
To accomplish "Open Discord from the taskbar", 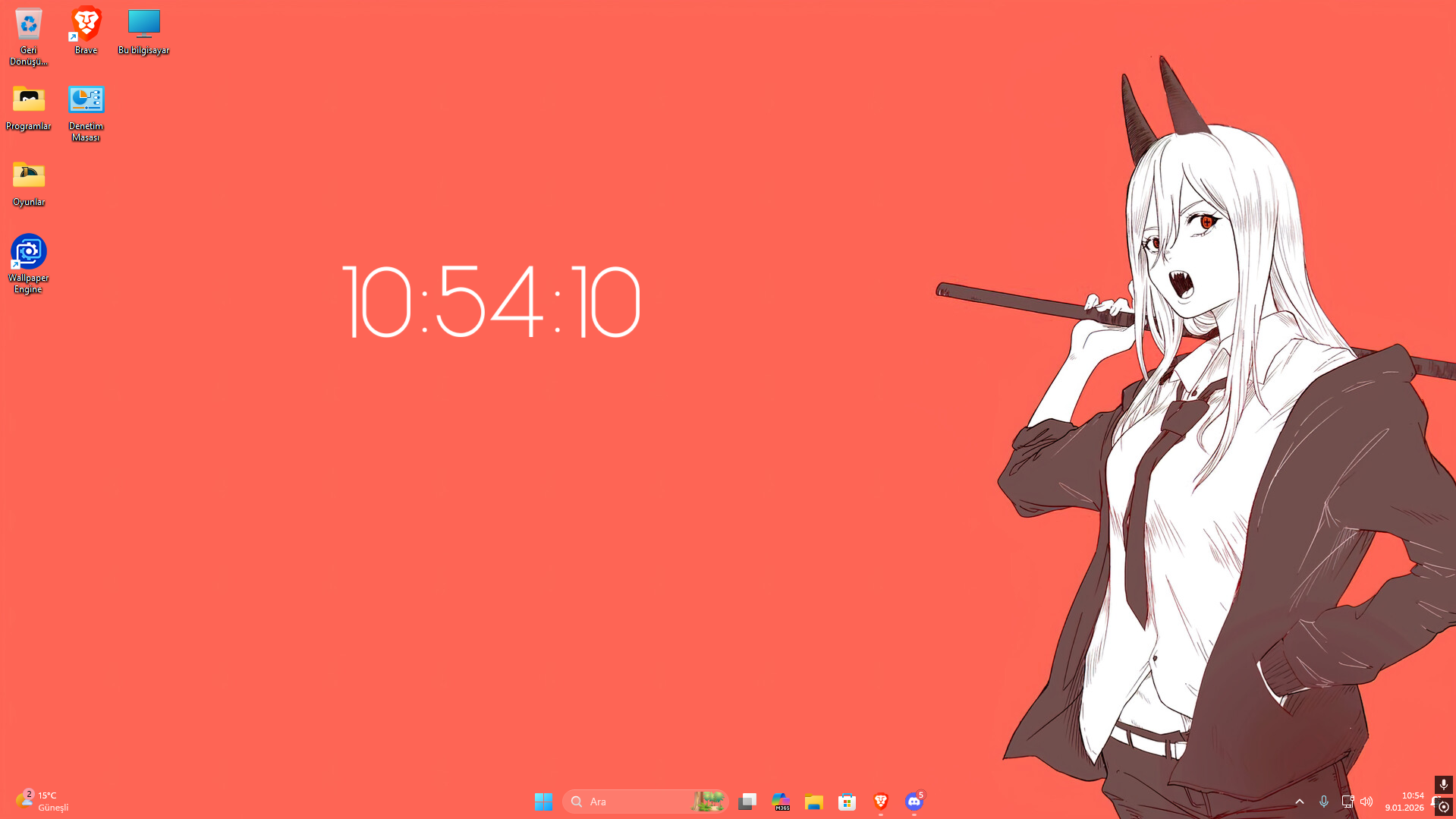I will click(914, 802).
